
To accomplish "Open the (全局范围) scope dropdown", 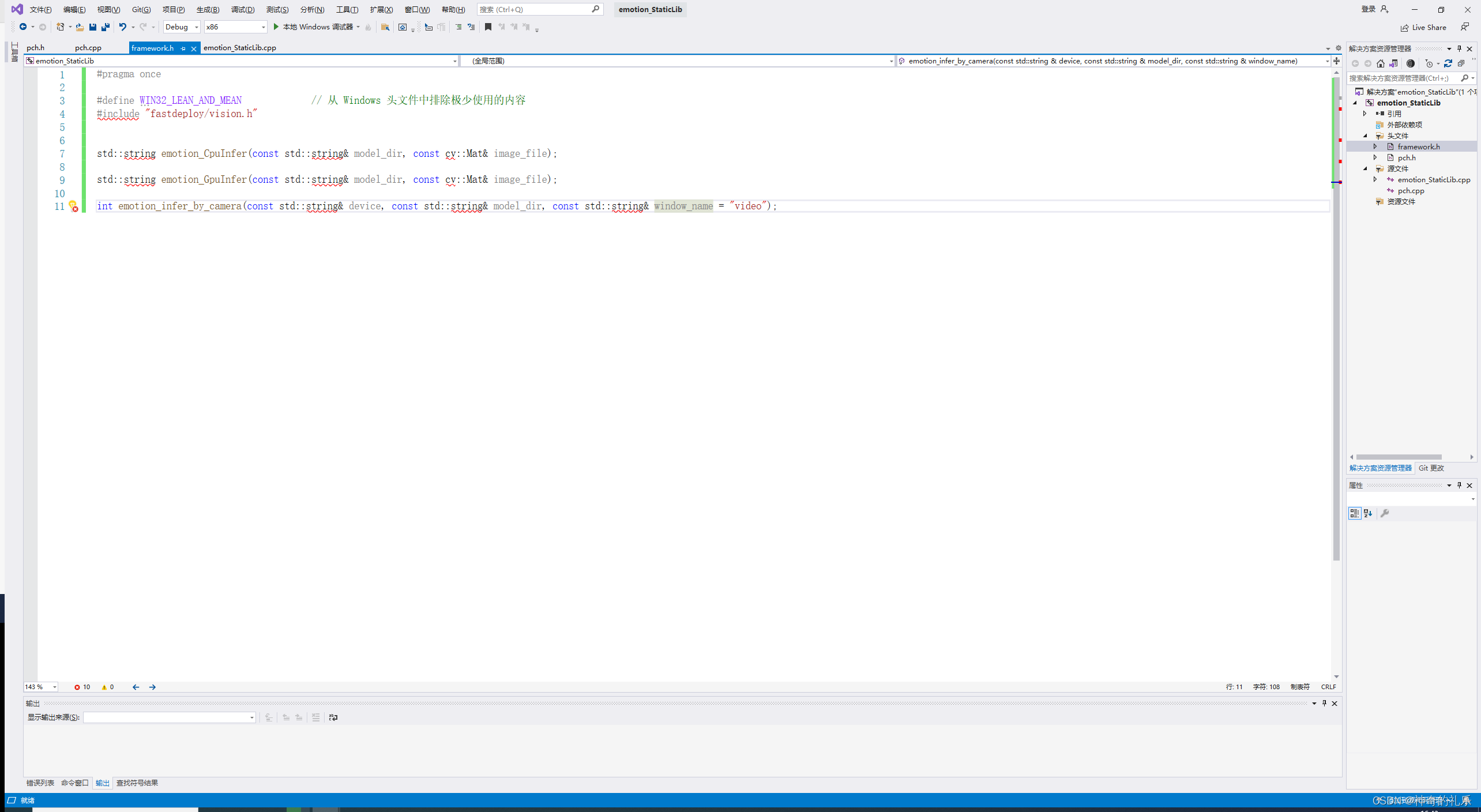I will point(678,61).
